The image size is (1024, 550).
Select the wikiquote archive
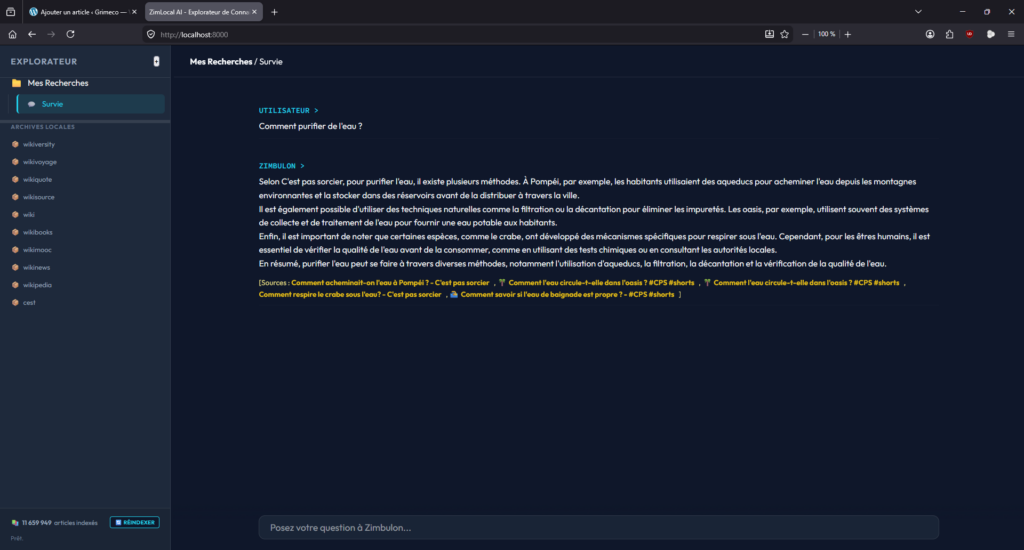[38, 179]
